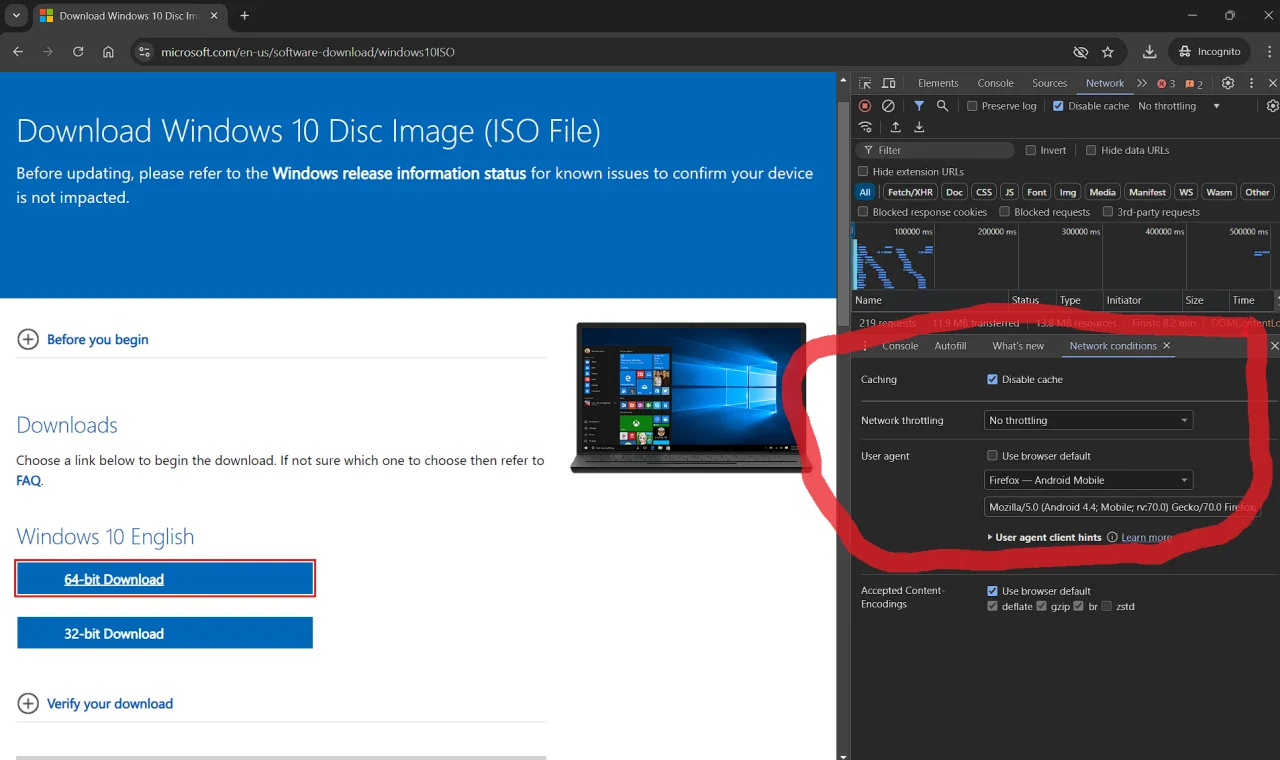
Task: Open DevTools main settings gear
Action: click(1228, 83)
